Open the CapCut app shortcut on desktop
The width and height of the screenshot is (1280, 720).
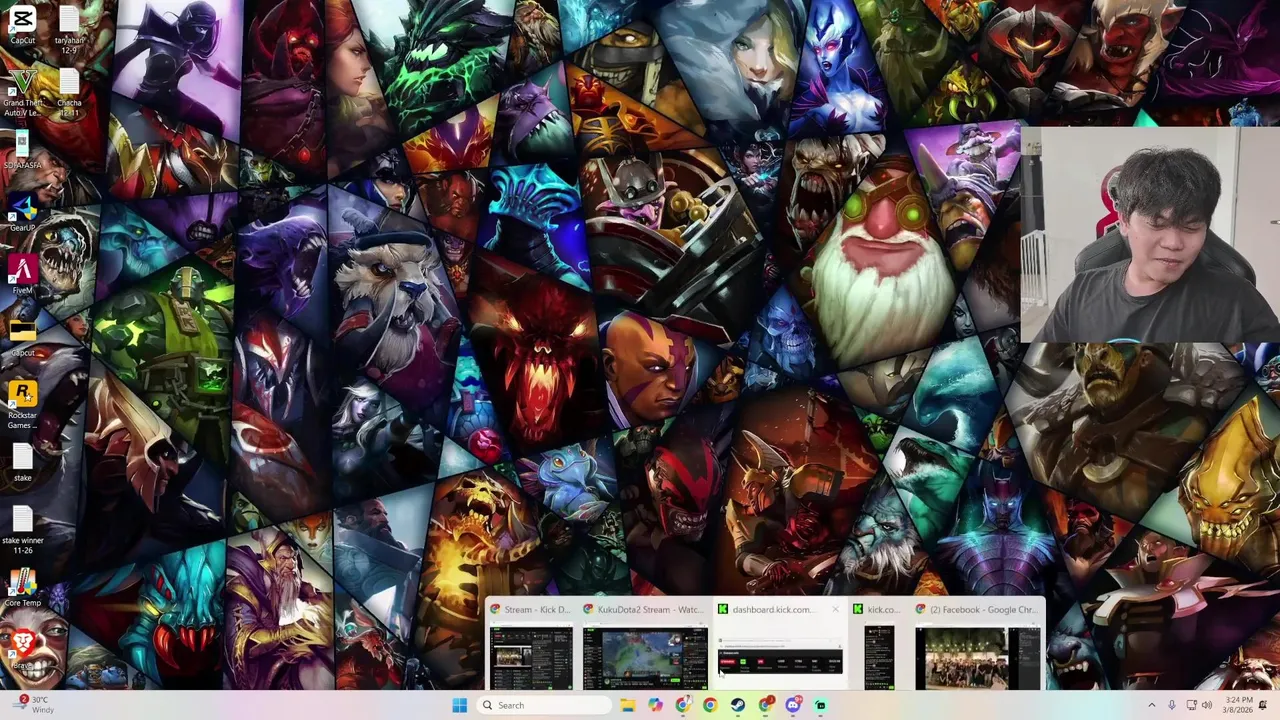pos(22,24)
